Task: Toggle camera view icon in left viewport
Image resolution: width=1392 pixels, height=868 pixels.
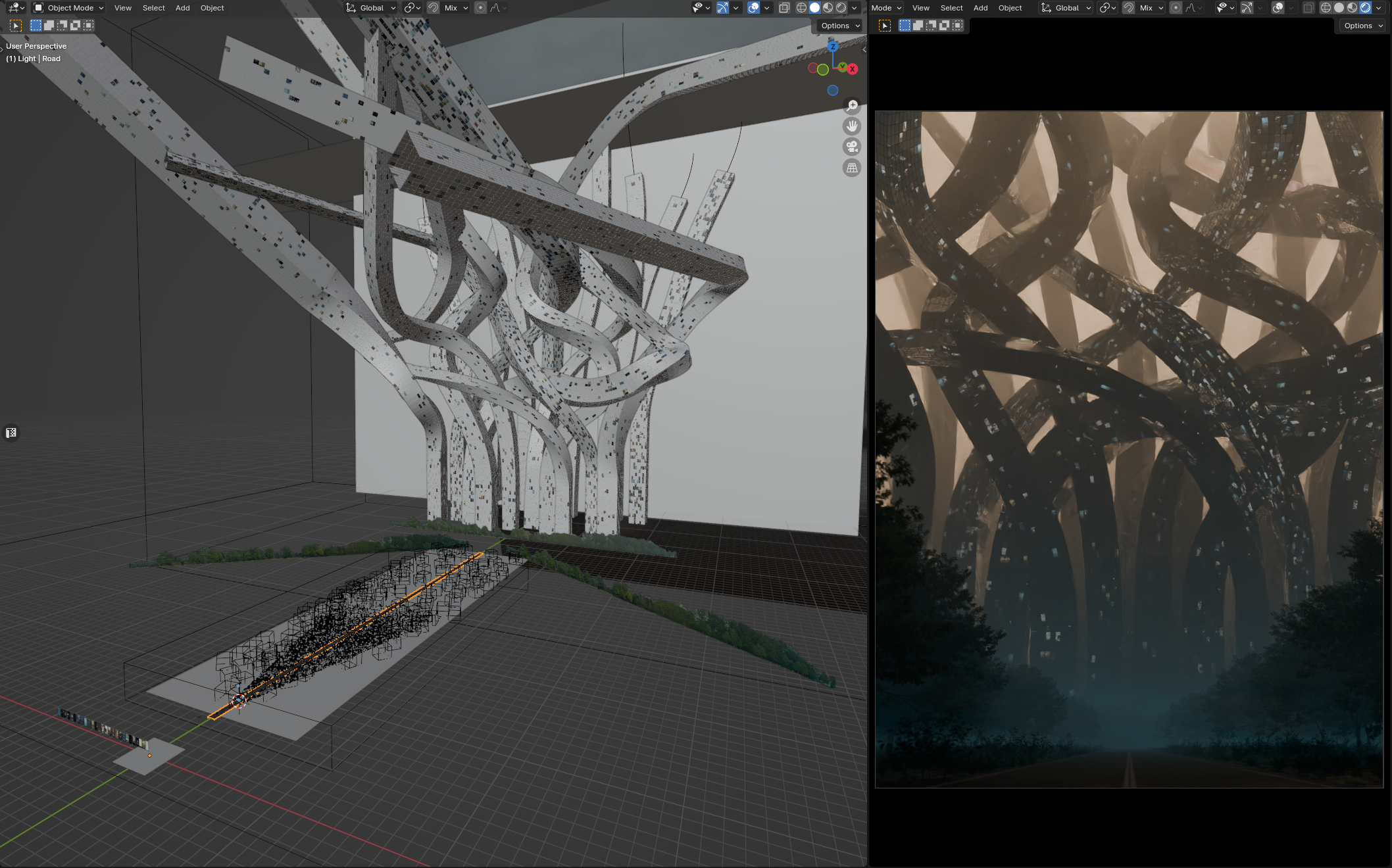Action: click(852, 147)
